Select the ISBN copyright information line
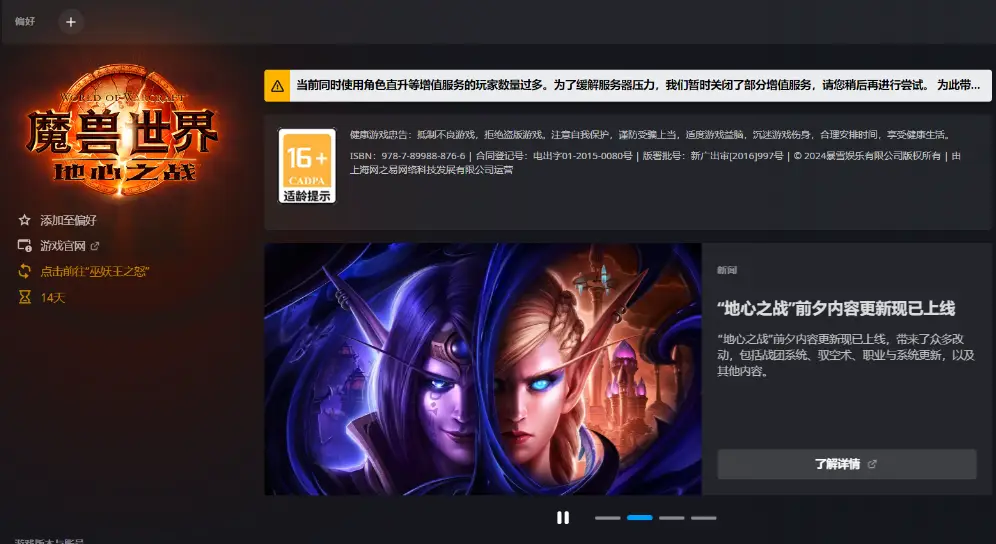 tap(655, 163)
